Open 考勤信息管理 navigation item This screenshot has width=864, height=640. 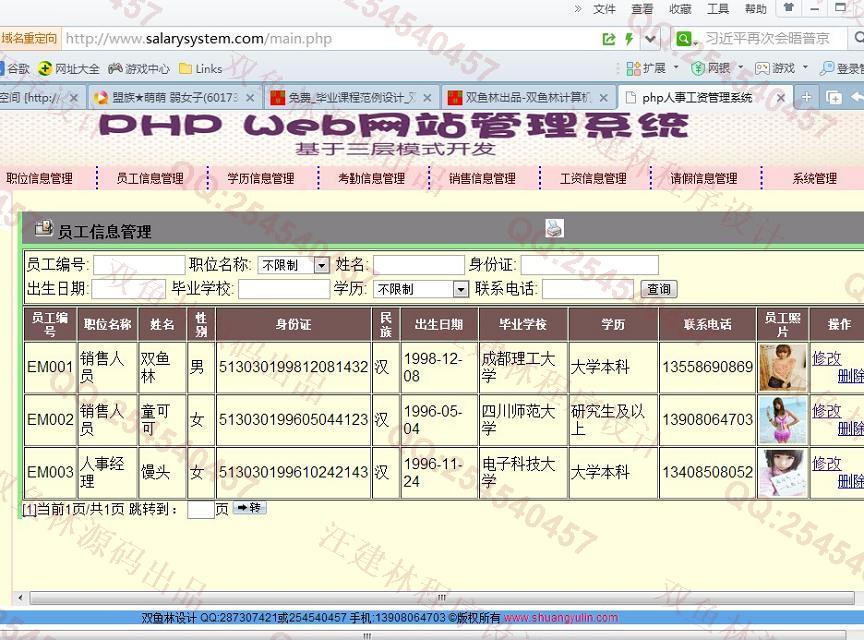(x=372, y=178)
